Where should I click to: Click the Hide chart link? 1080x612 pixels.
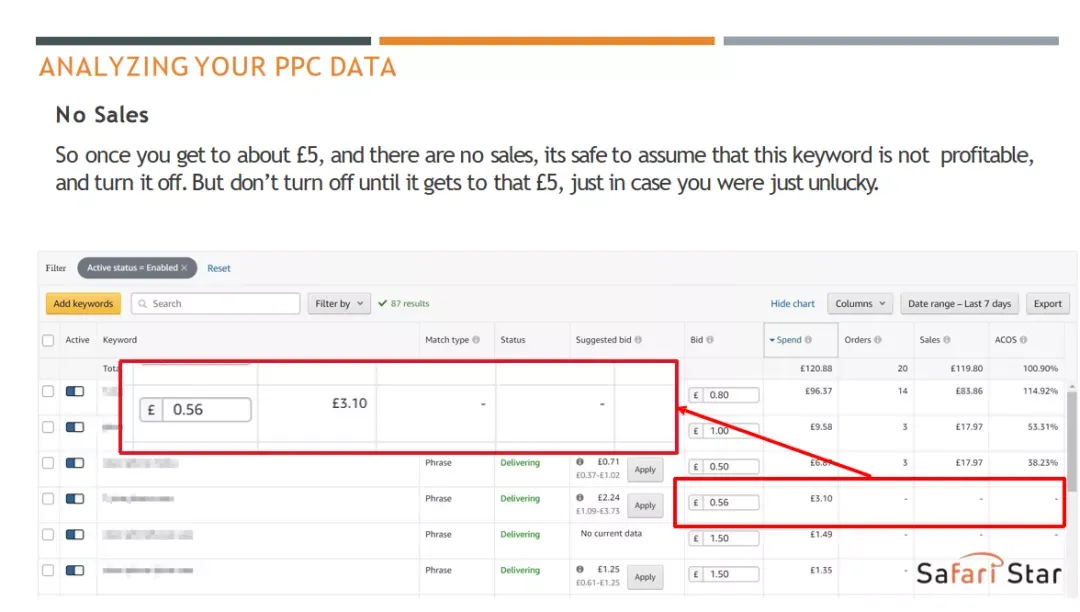[792, 304]
